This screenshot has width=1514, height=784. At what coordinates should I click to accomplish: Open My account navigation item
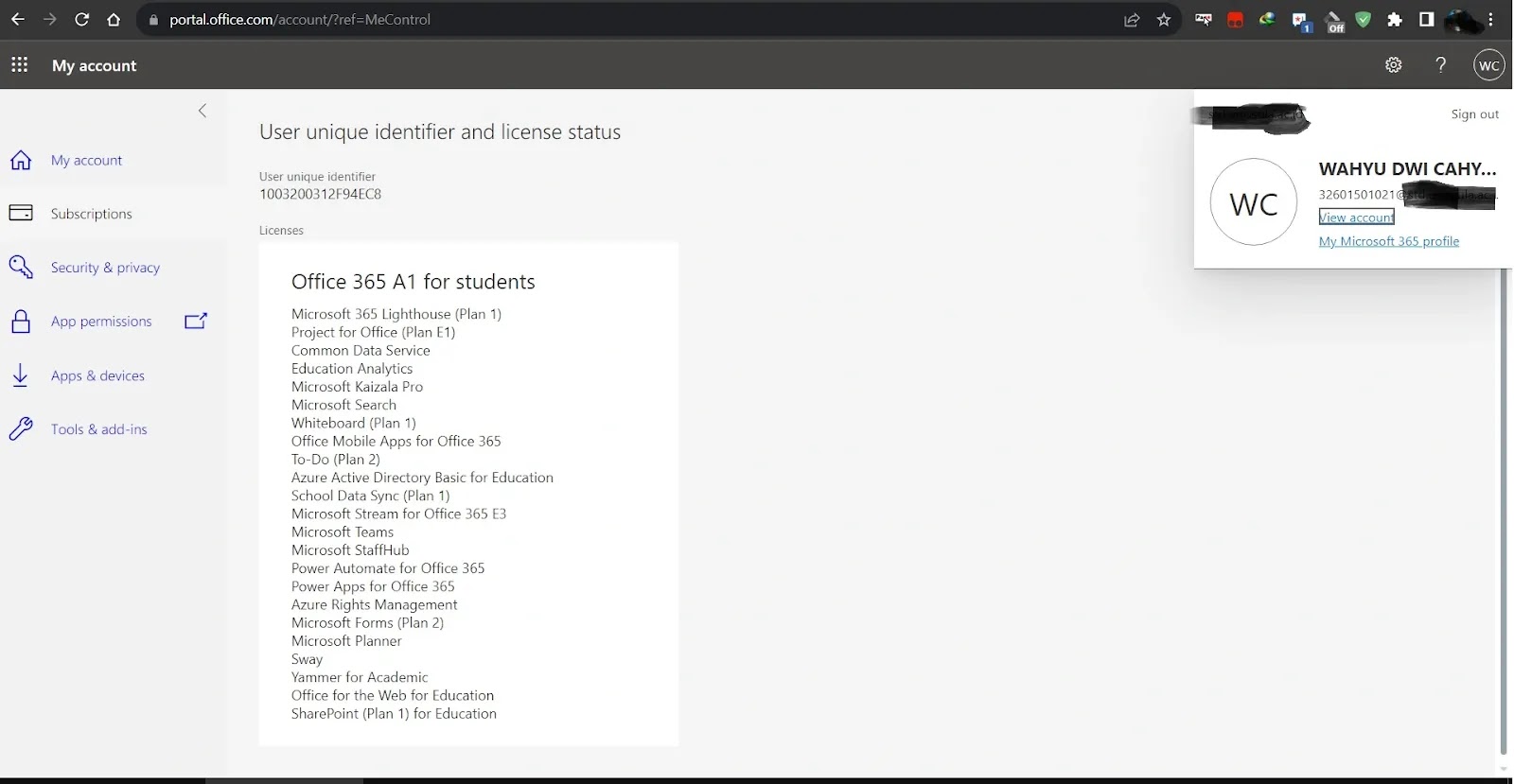coord(86,160)
